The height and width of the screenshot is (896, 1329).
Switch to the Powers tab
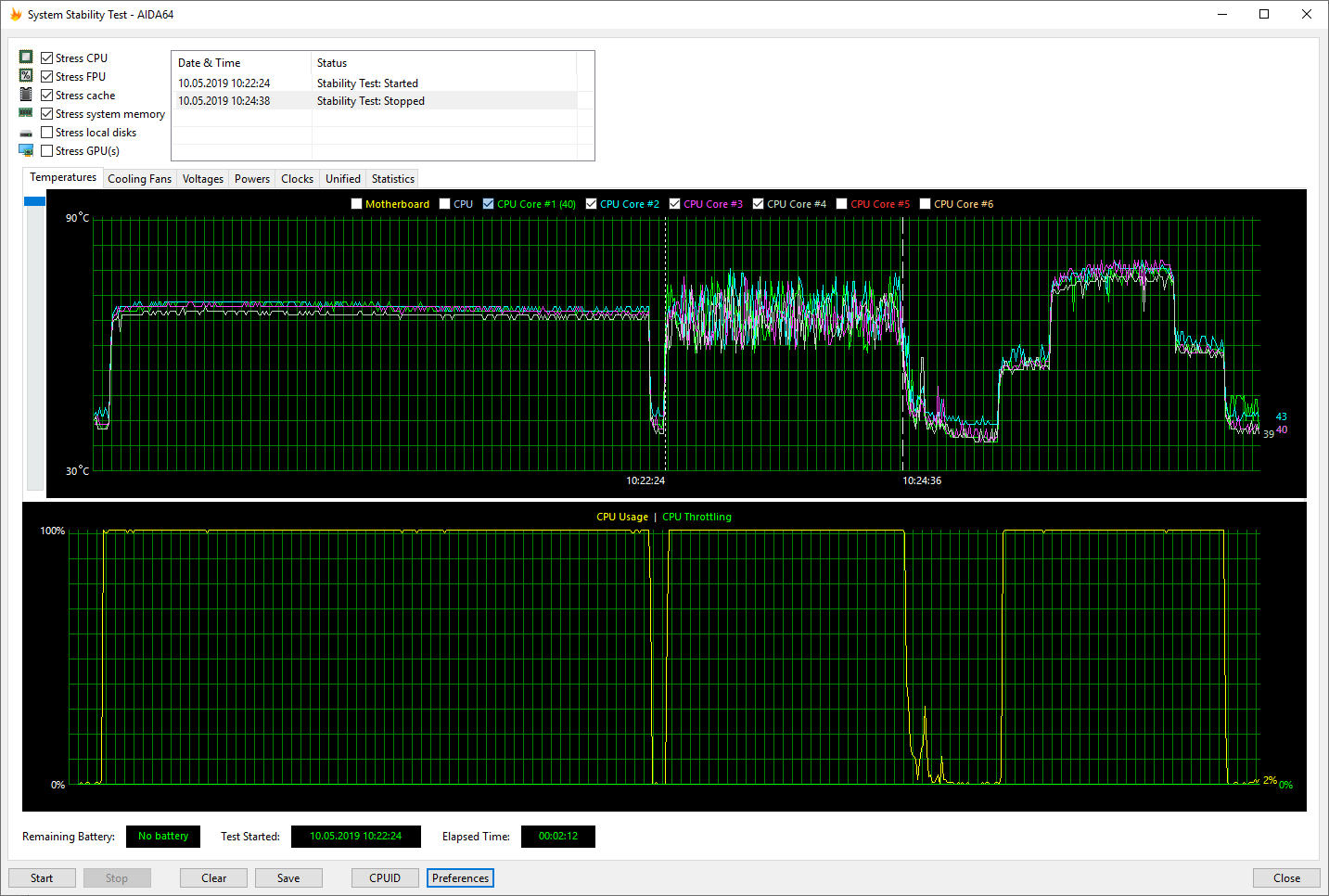(252, 179)
